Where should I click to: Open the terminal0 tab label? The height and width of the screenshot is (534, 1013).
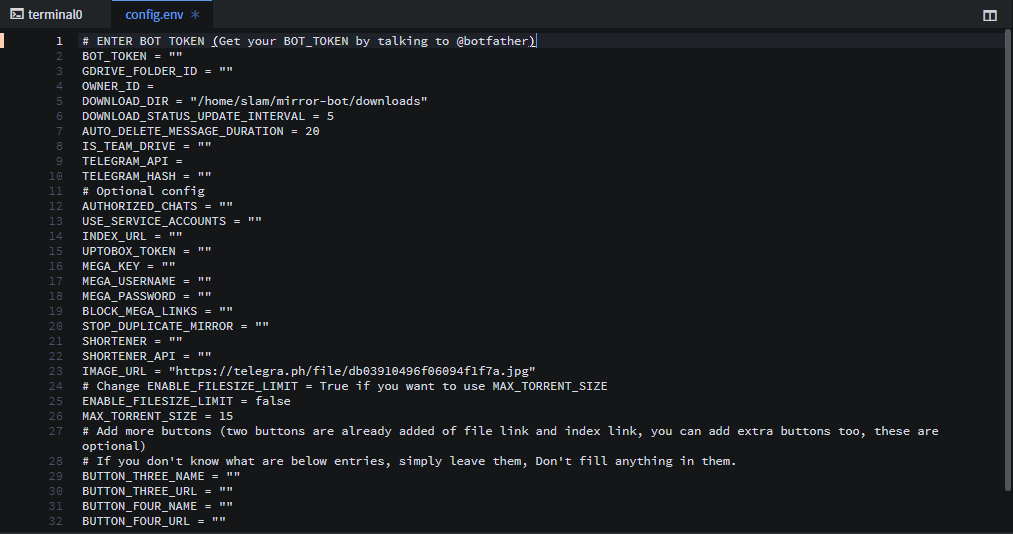pyautogui.click(x=55, y=15)
